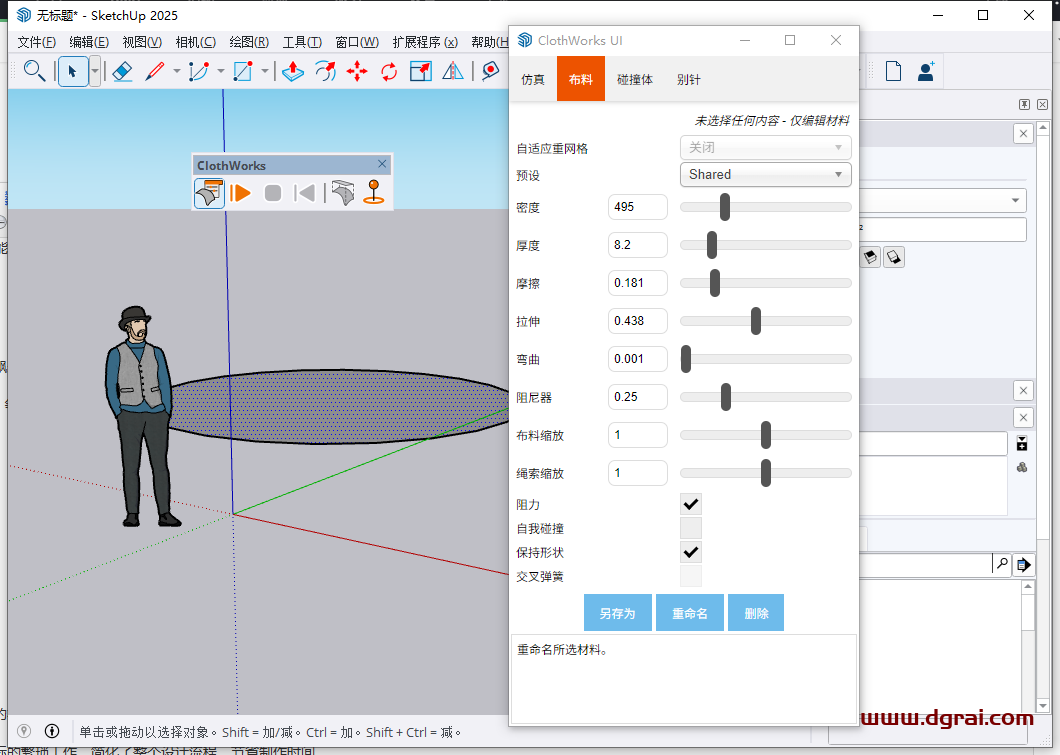The image size is (1060, 755).
Task: Open the 相机(C) menu
Action: tap(196, 42)
